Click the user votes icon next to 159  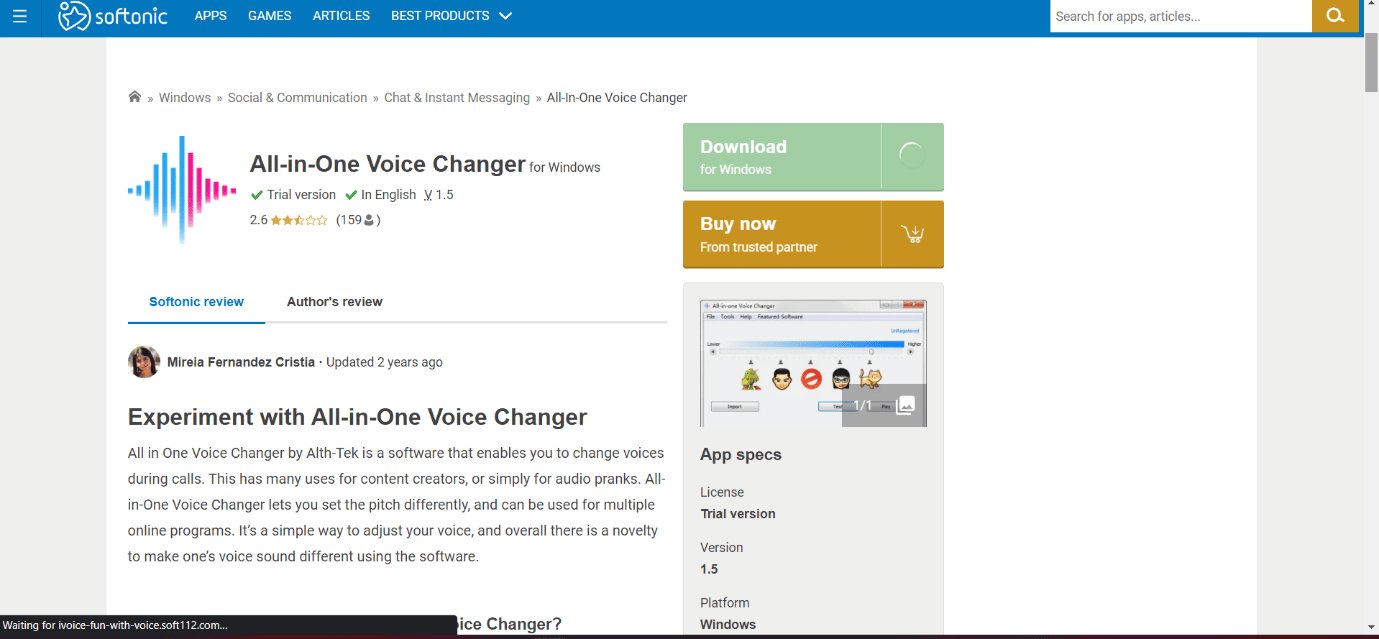click(x=369, y=220)
